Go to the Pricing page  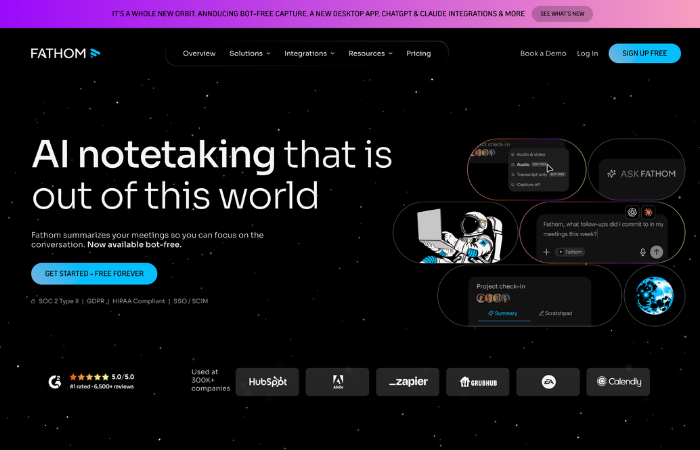pyautogui.click(x=418, y=53)
